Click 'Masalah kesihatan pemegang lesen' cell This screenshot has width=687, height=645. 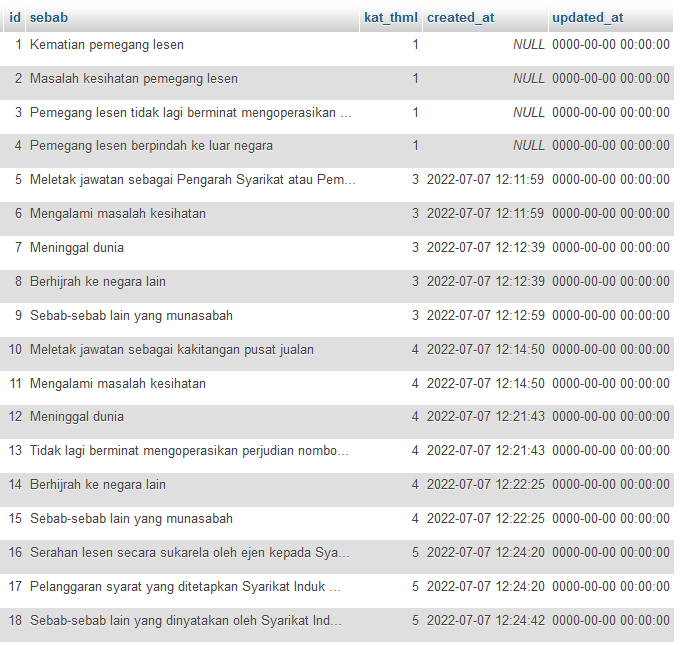click(134, 79)
